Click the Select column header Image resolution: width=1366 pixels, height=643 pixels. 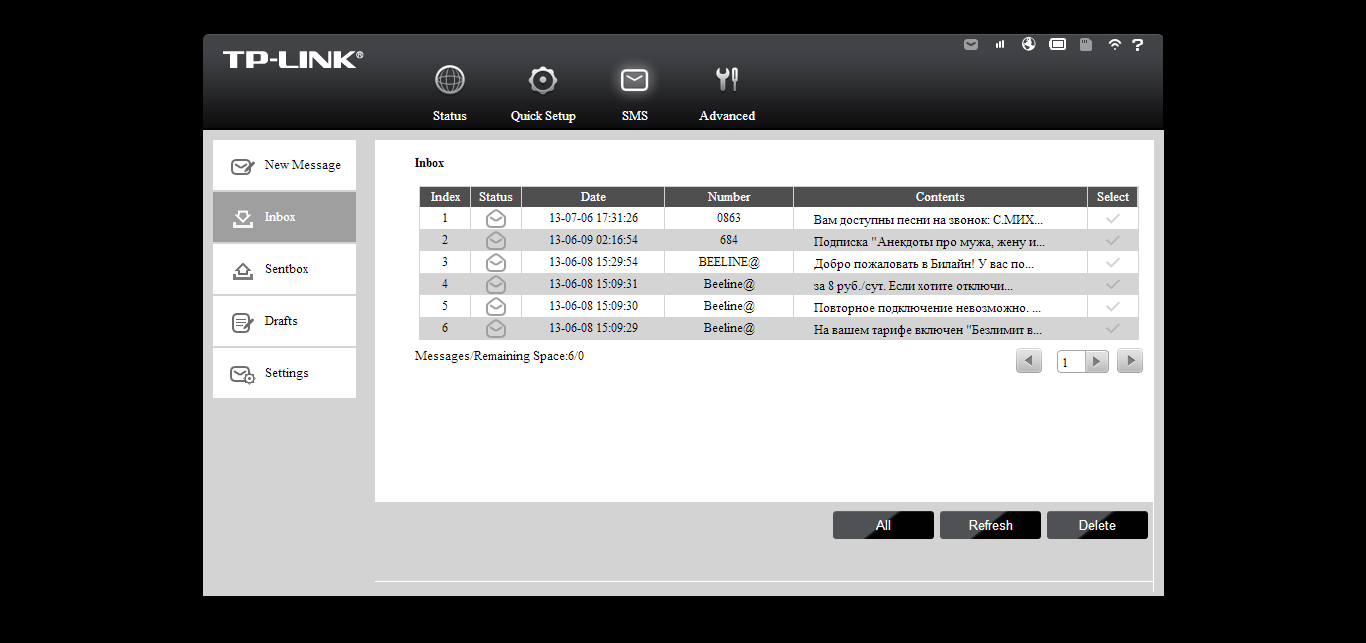click(x=1113, y=197)
